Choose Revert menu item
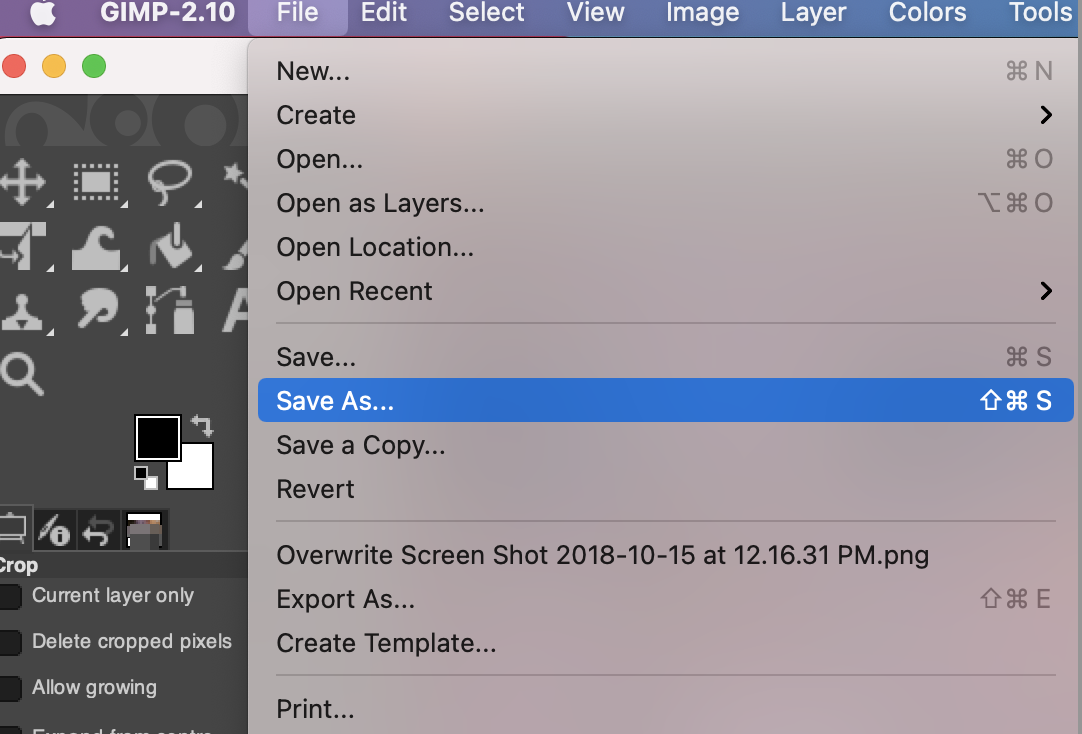Screen dimensions: 1082x734 (x=665, y=489)
